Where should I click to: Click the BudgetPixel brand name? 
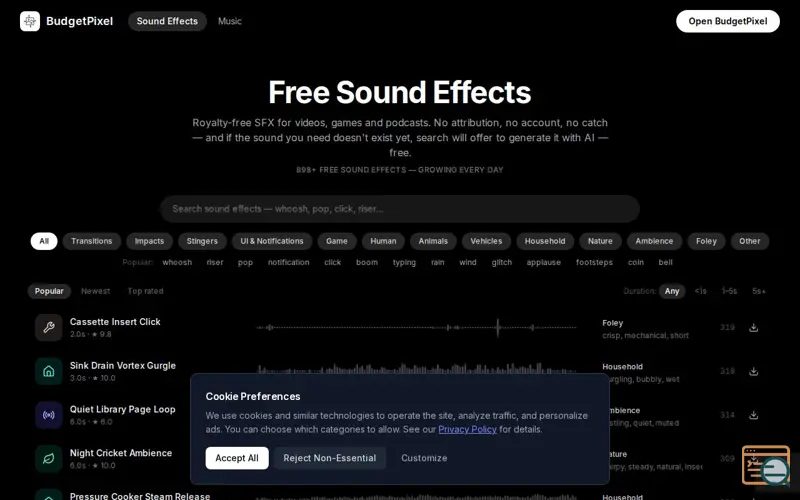coord(80,21)
